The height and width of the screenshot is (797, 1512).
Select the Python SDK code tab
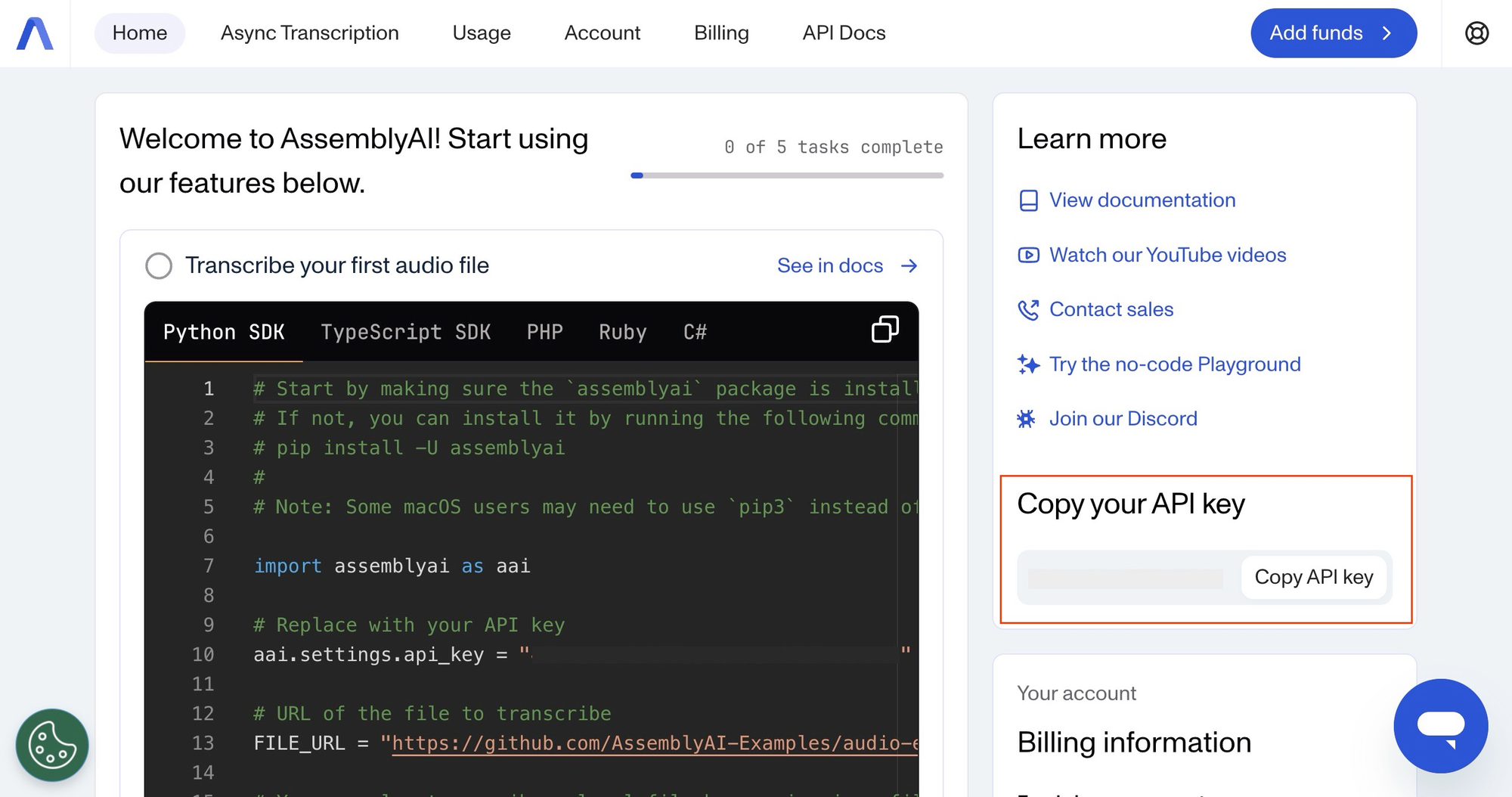[x=224, y=332]
